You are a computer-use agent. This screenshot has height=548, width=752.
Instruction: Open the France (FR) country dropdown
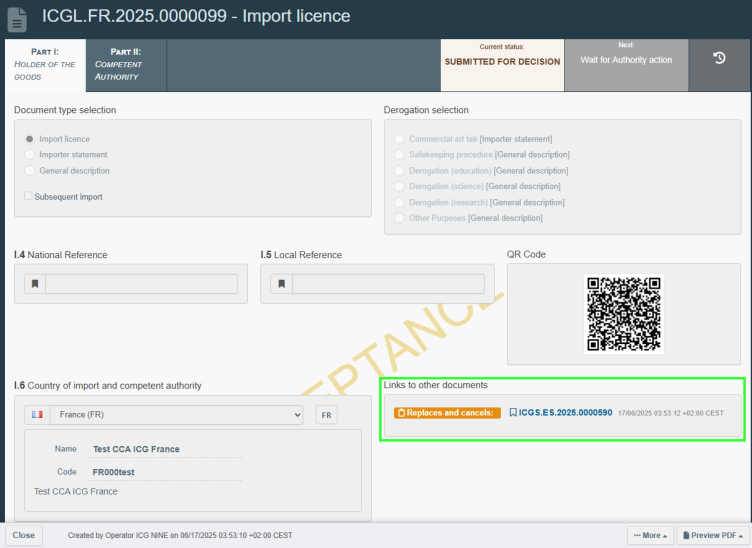pos(177,415)
